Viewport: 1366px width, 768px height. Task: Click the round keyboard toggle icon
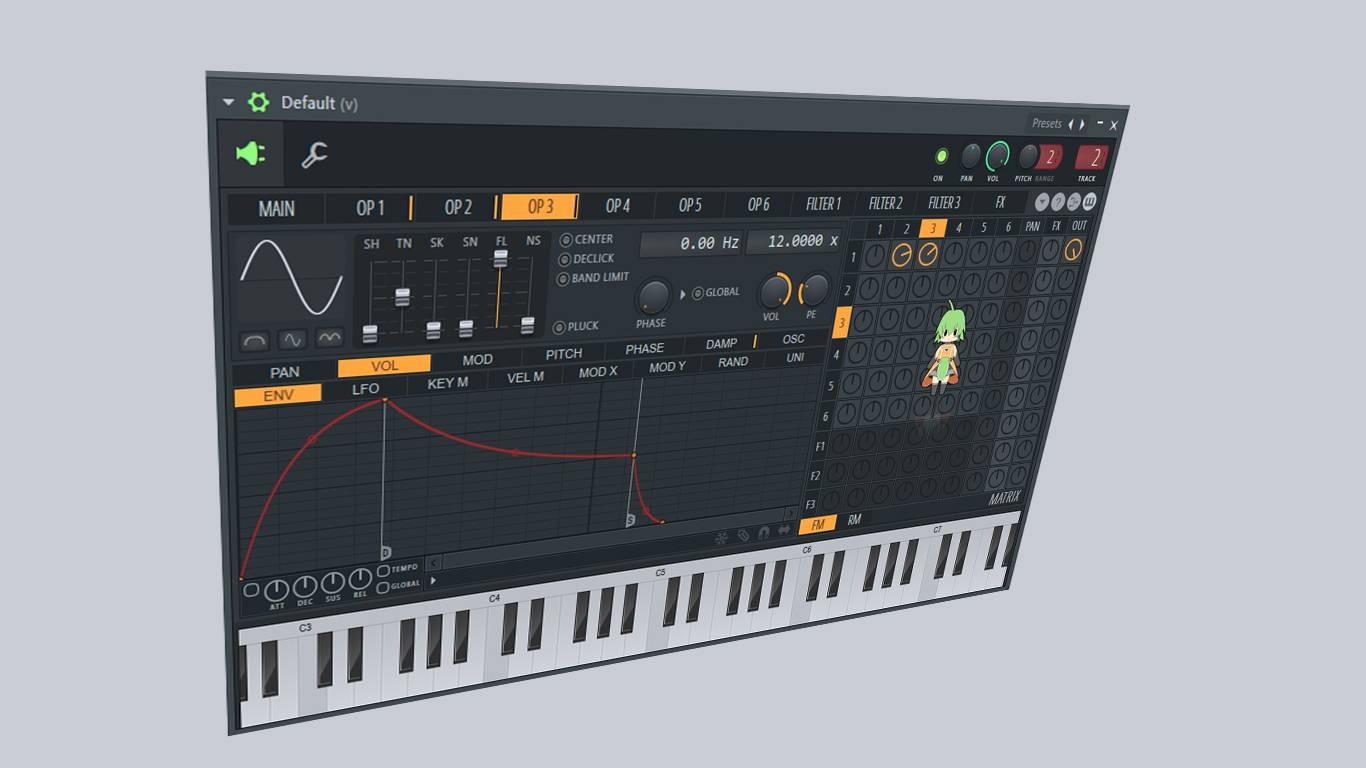coord(1089,202)
